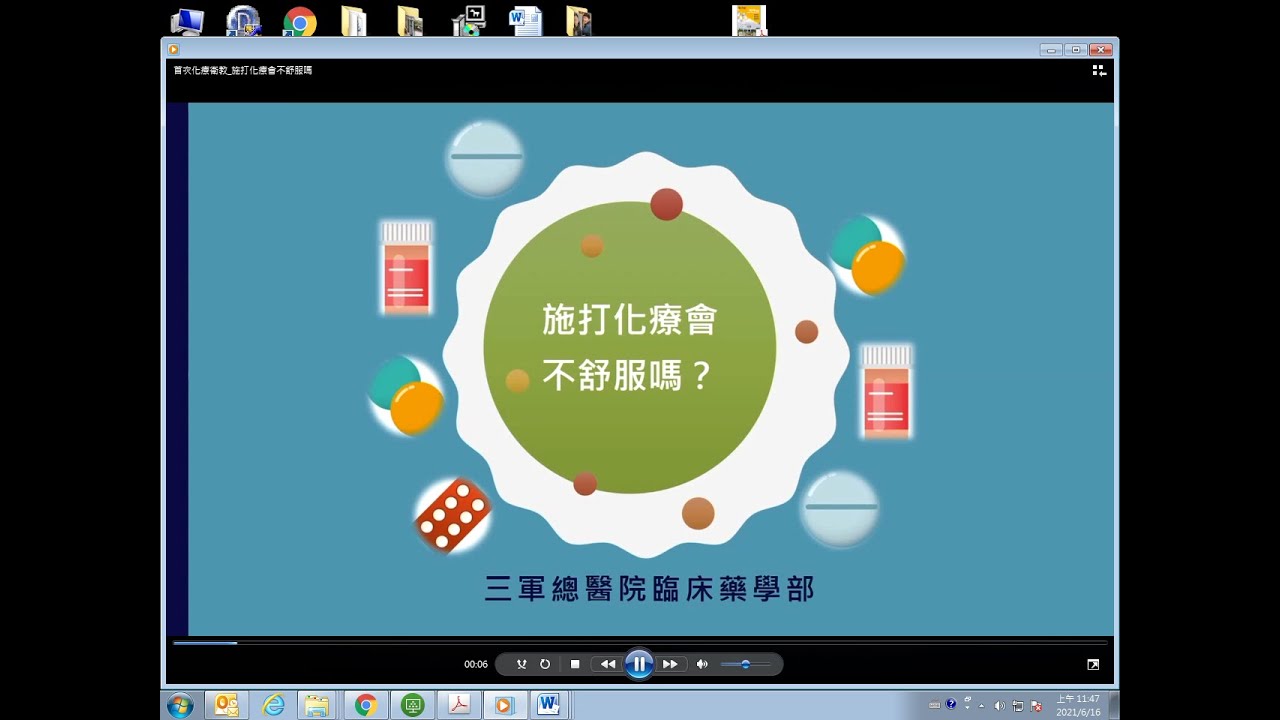Adjust the volume slider

coord(745,664)
